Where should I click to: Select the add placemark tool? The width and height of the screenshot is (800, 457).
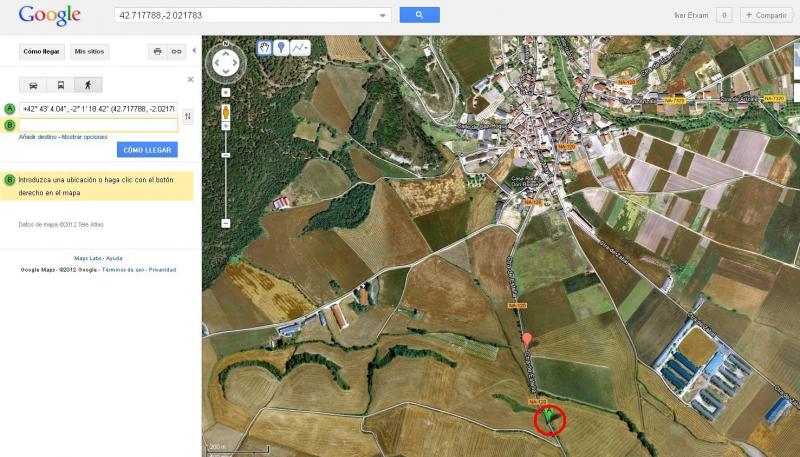point(281,47)
